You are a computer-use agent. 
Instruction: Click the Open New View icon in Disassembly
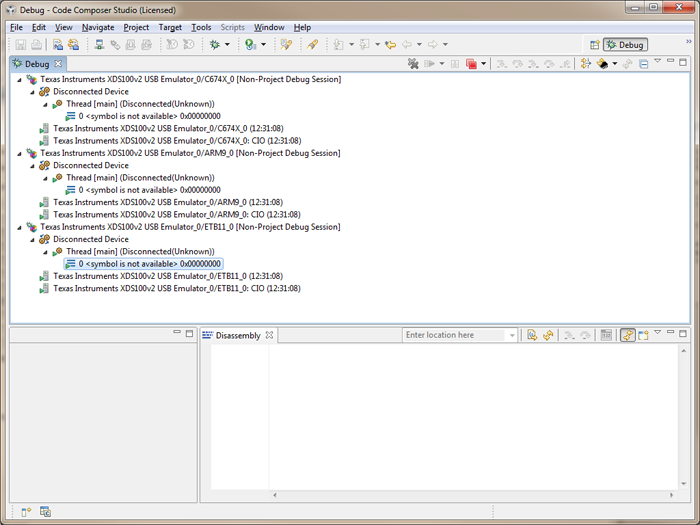(644, 335)
